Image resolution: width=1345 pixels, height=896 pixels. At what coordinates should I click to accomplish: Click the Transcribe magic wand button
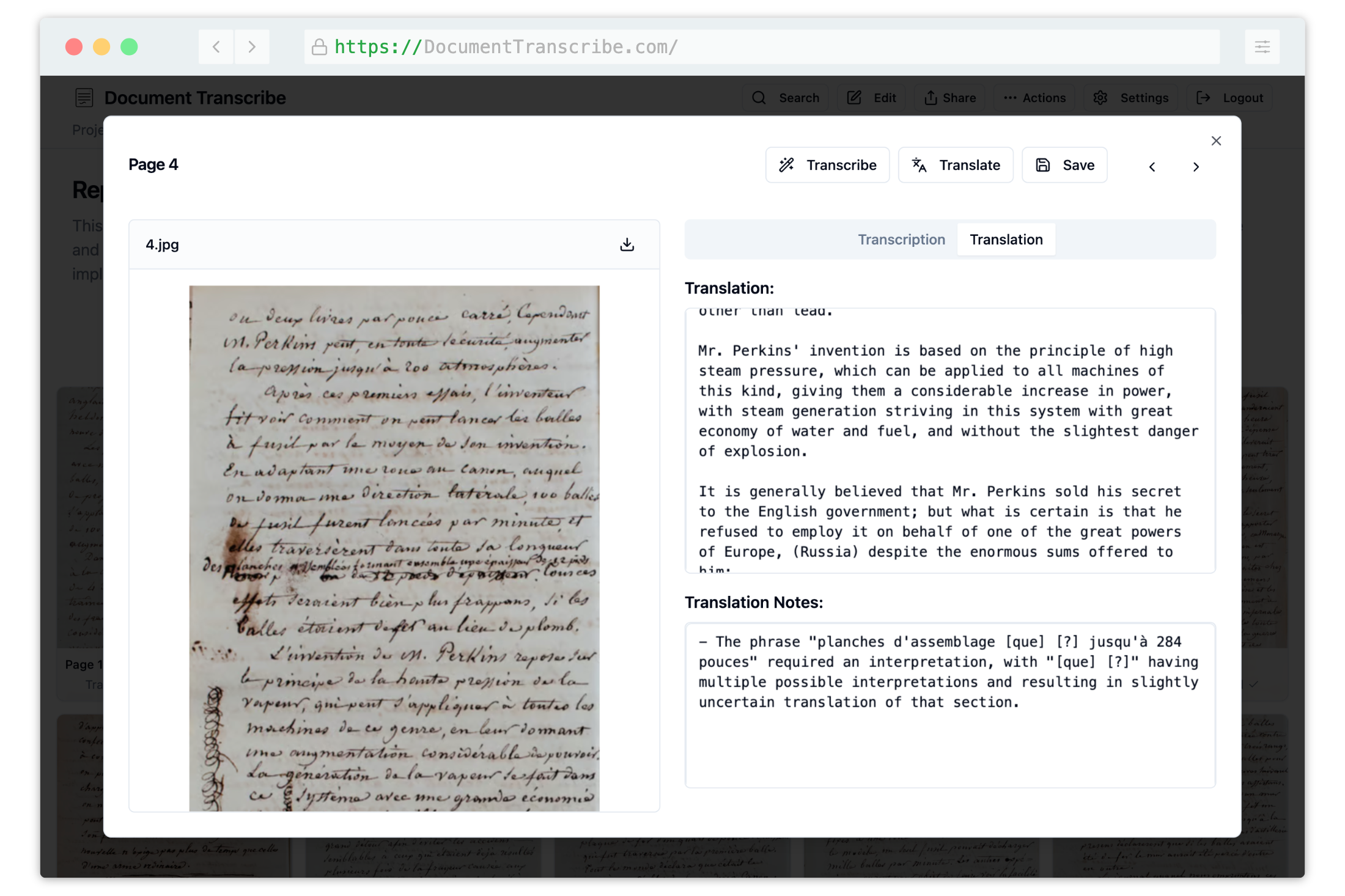827,165
